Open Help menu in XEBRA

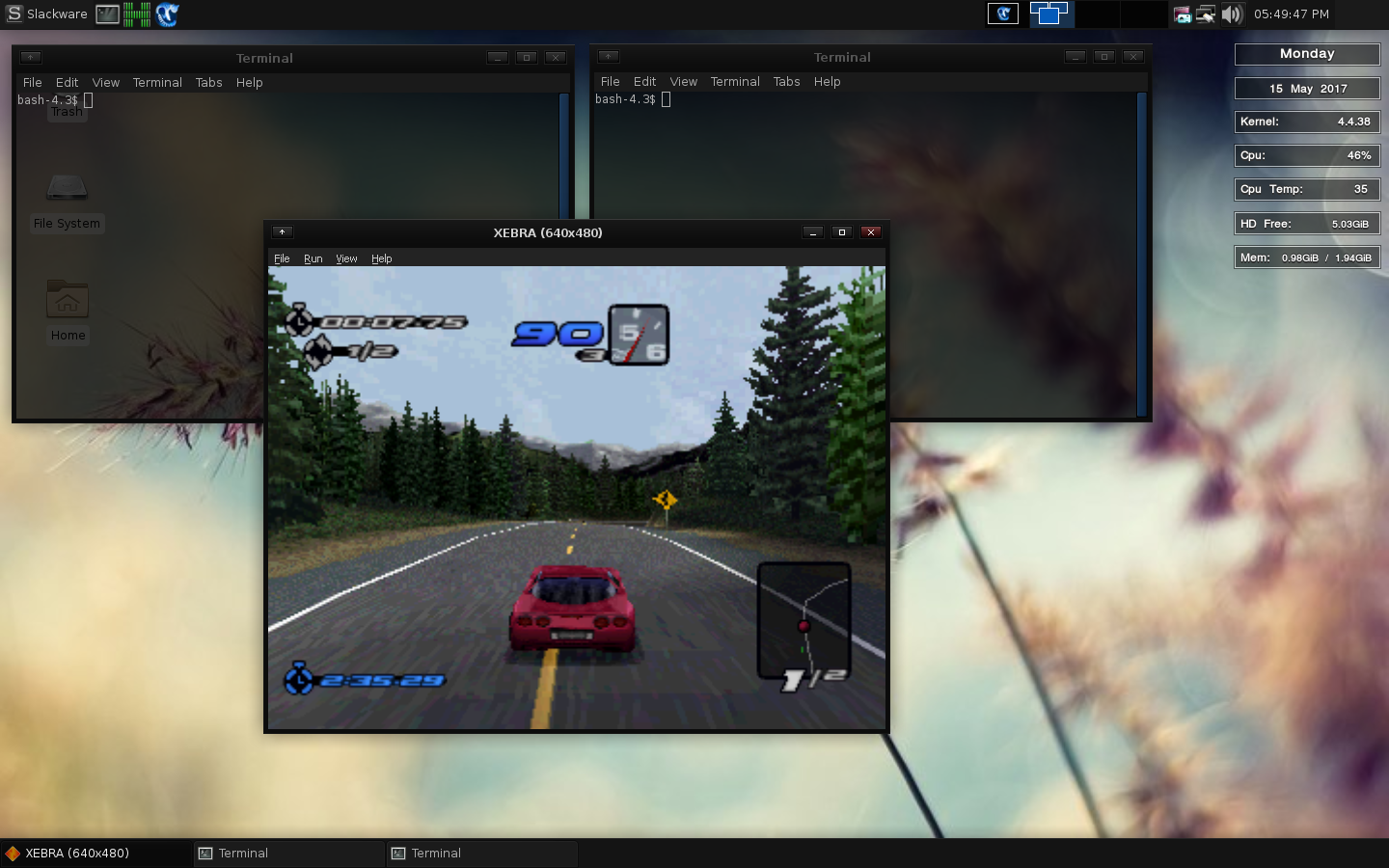(382, 258)
